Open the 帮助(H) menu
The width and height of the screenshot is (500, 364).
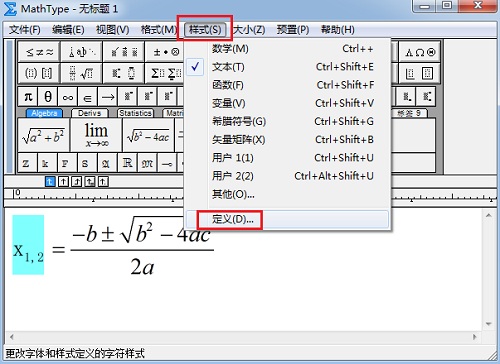click(338, 30)
